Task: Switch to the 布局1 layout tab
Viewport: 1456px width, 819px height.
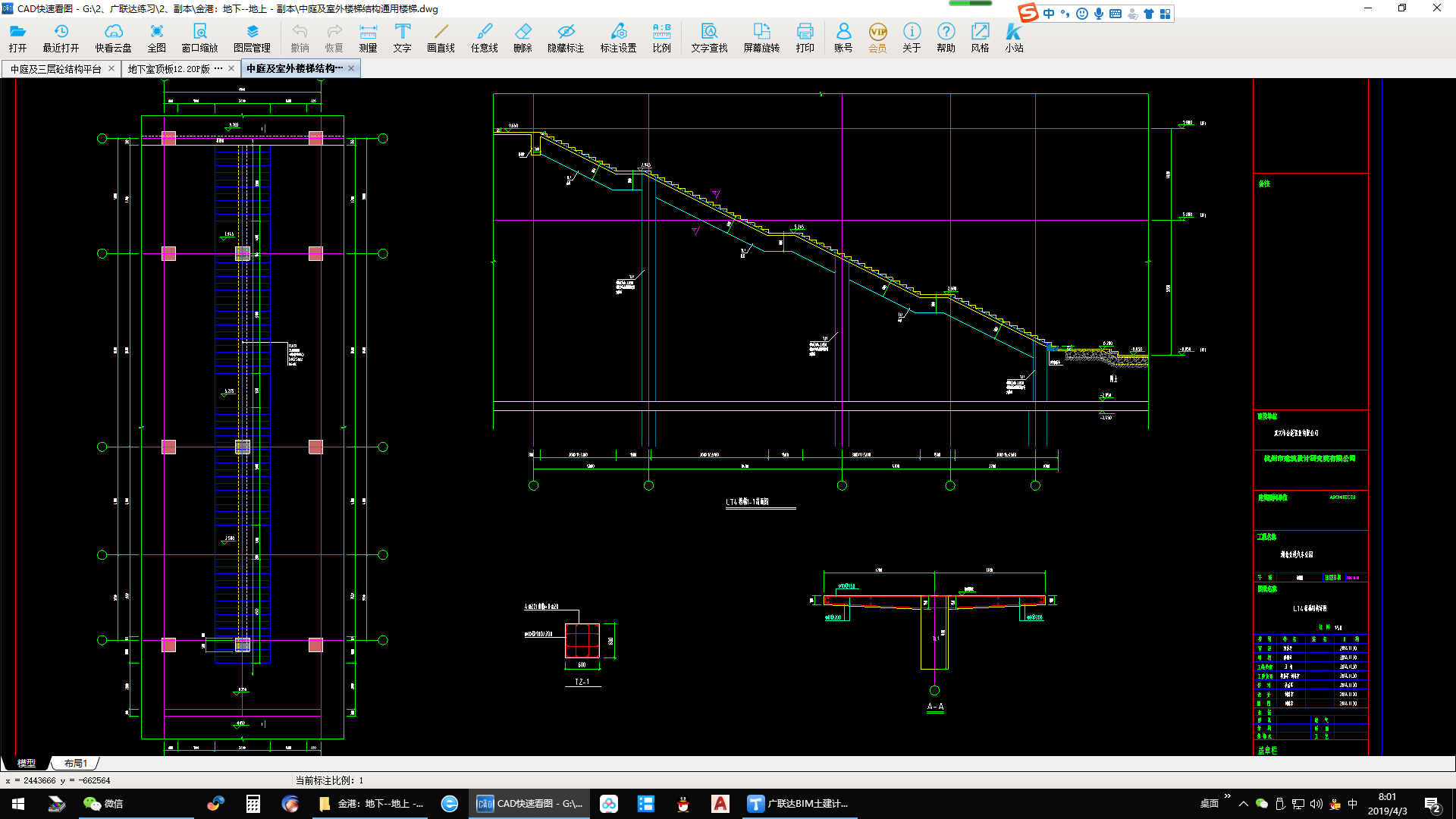Action: 75,763
